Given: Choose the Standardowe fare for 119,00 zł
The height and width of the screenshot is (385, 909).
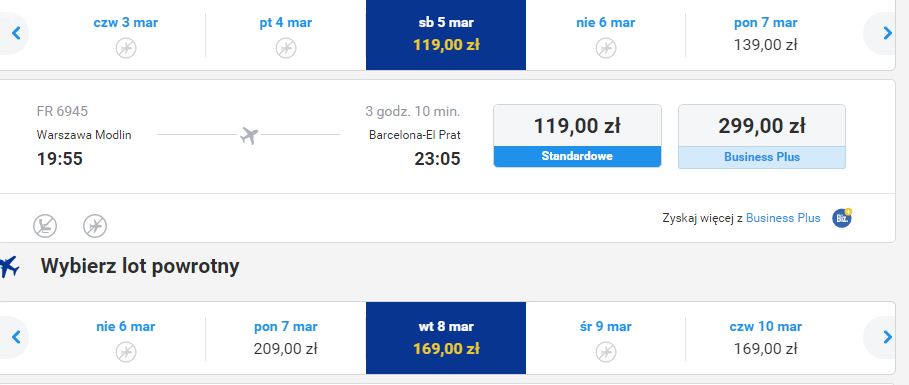Looking at the screenshot, I should click(x=577, y=136).
